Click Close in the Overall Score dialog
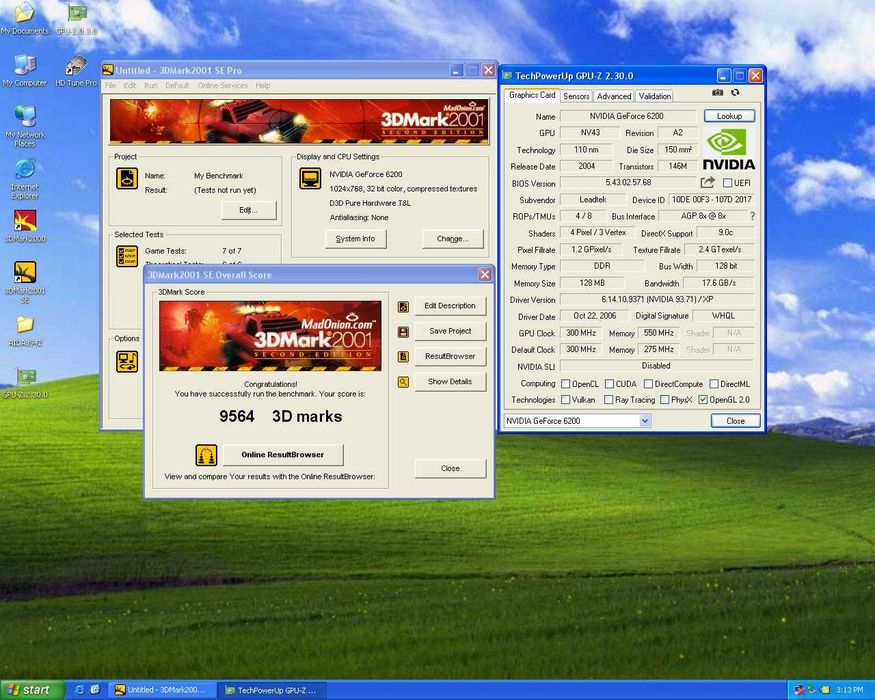Screen dimensions: 875x700 point(450,468)
